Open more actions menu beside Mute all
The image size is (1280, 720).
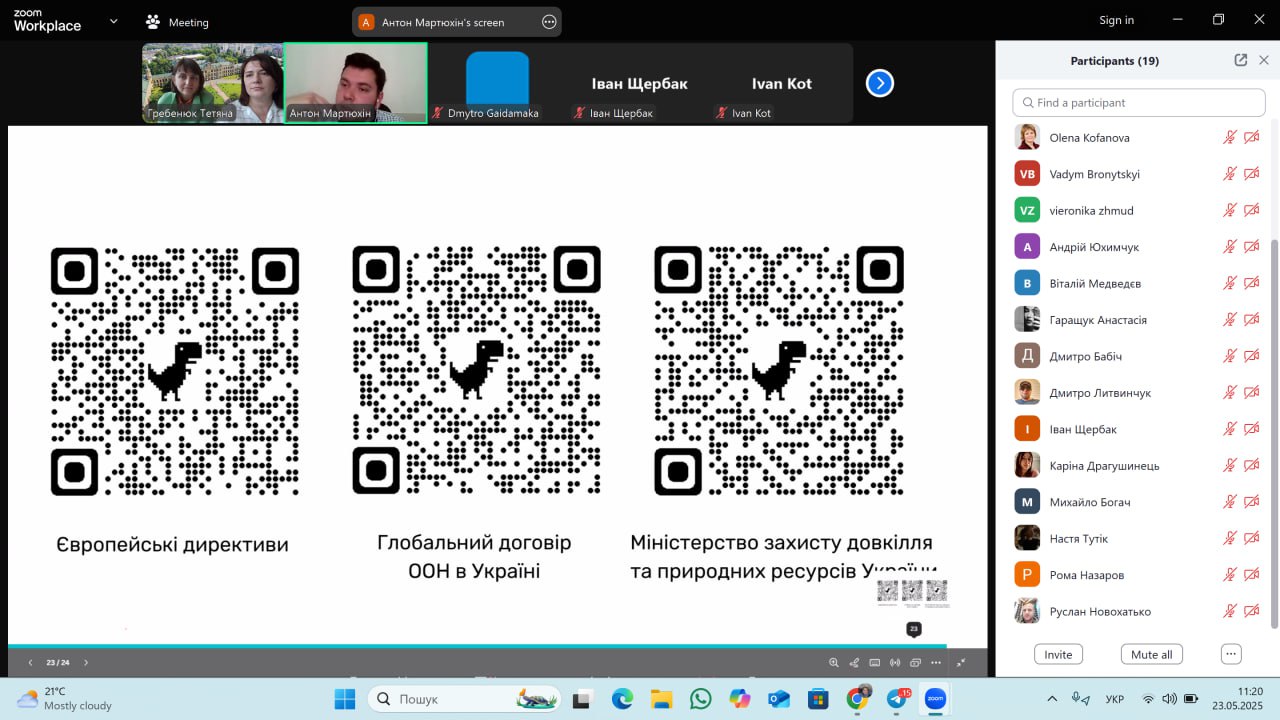coord(1231,654)
